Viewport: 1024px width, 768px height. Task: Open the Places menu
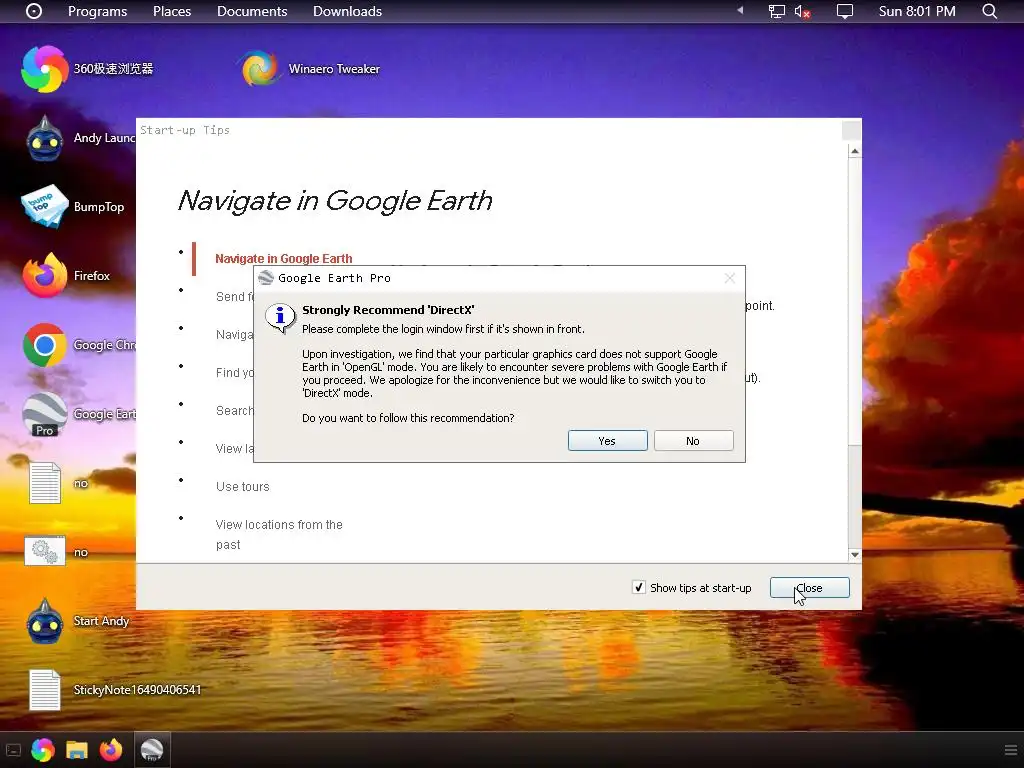pos(172,11)
